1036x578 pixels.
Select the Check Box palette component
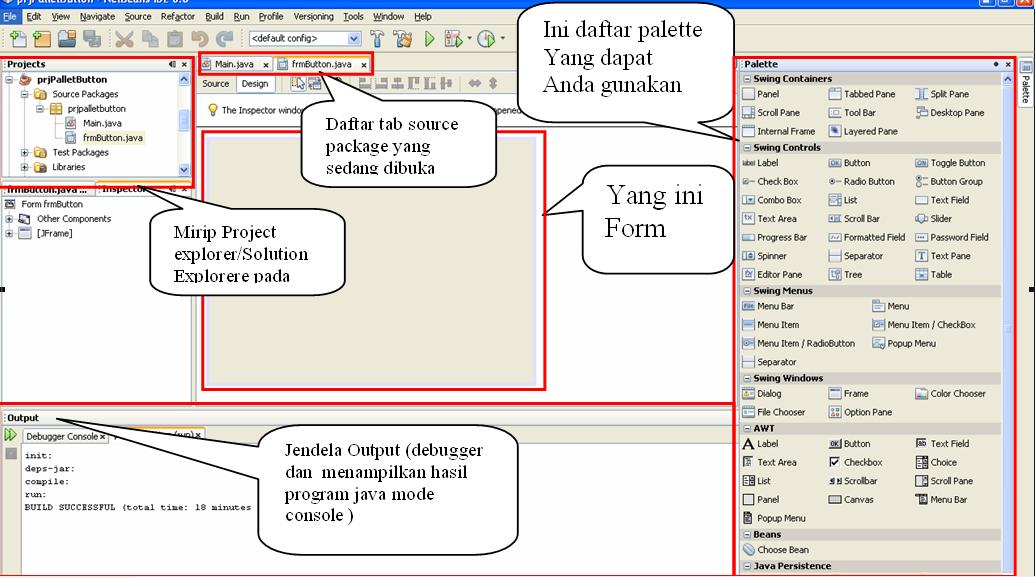770,182
